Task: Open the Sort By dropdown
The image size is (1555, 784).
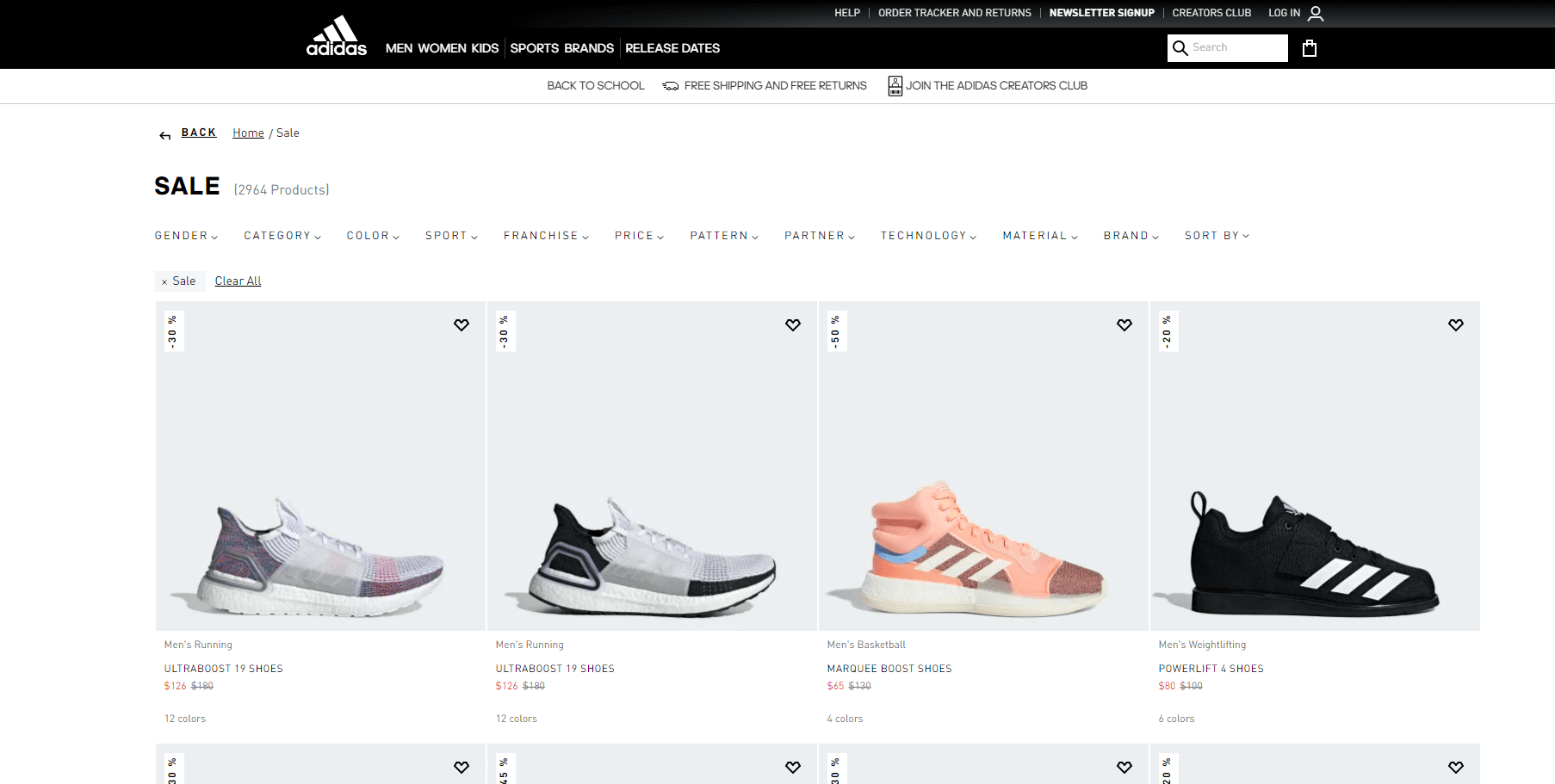Action: pyautogui.click(x=1217, y=236)
